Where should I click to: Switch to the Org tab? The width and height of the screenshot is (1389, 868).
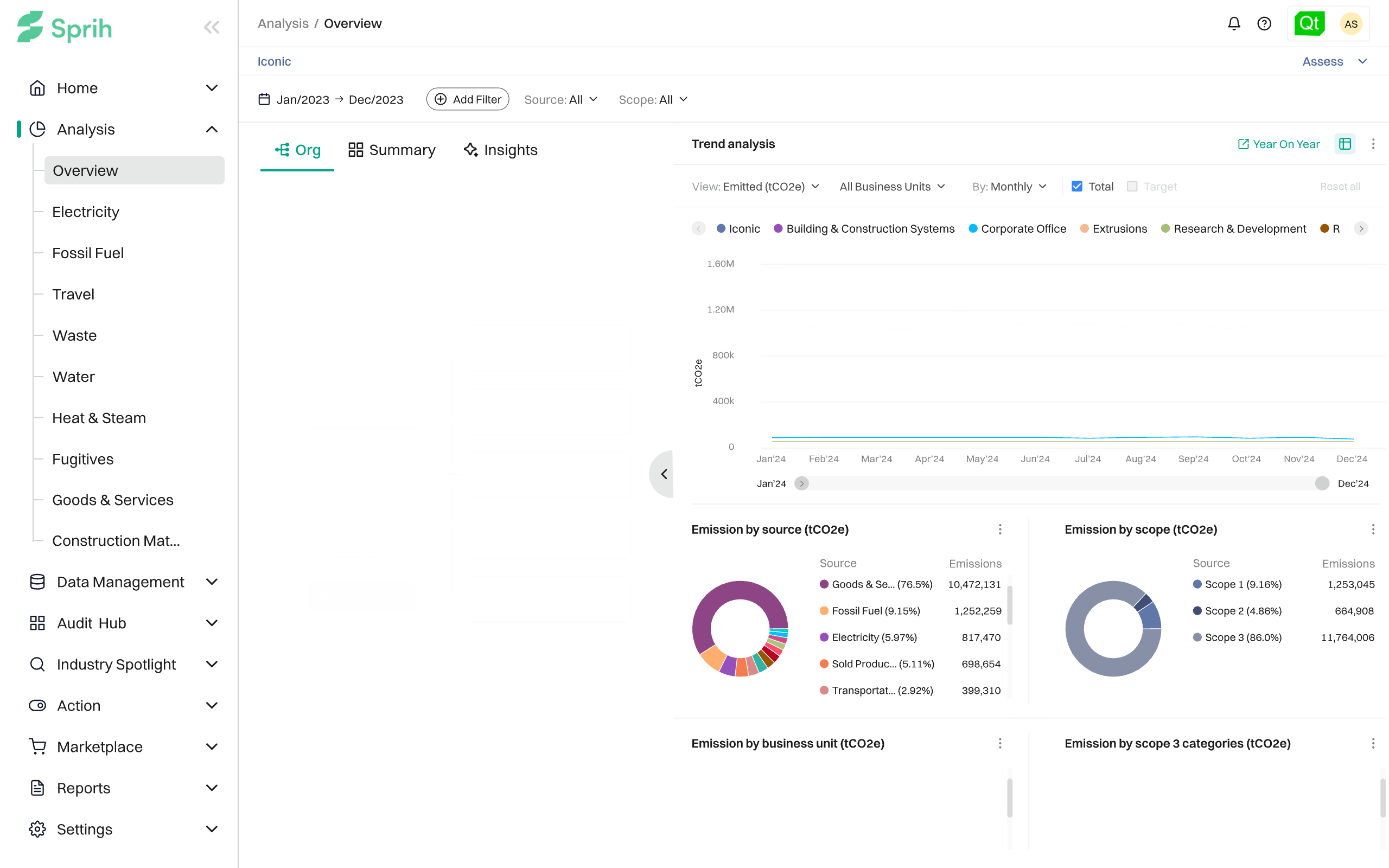coord(297,150)
